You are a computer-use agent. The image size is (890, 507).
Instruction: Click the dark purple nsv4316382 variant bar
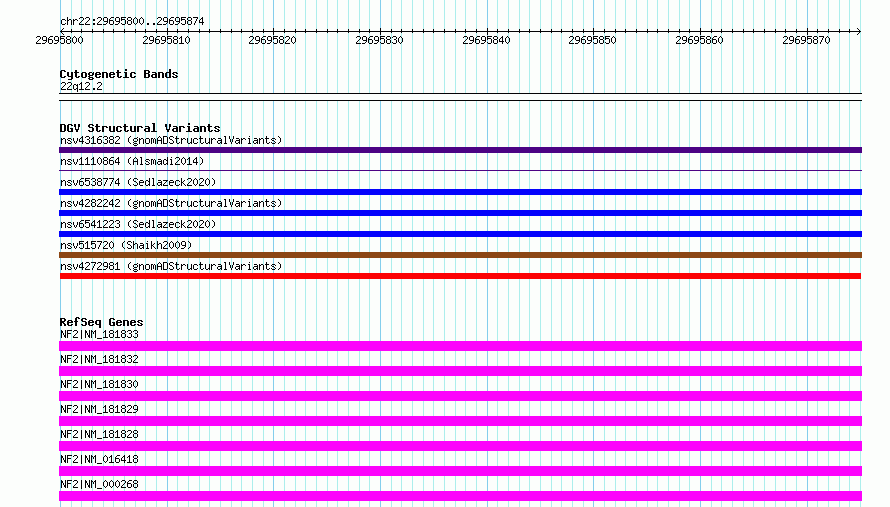460,150
